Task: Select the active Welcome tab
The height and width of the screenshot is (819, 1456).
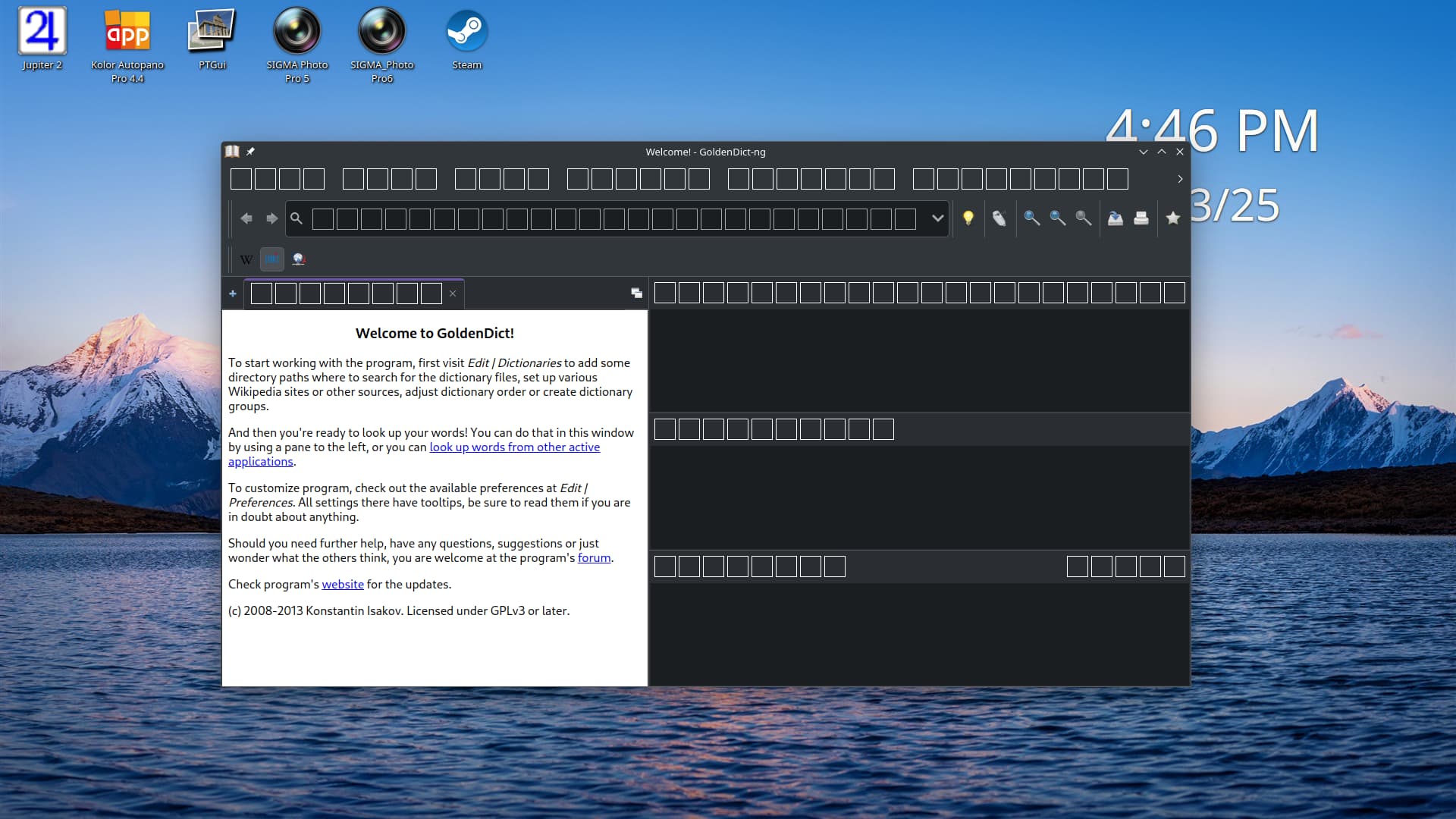Action: [354, 293]
